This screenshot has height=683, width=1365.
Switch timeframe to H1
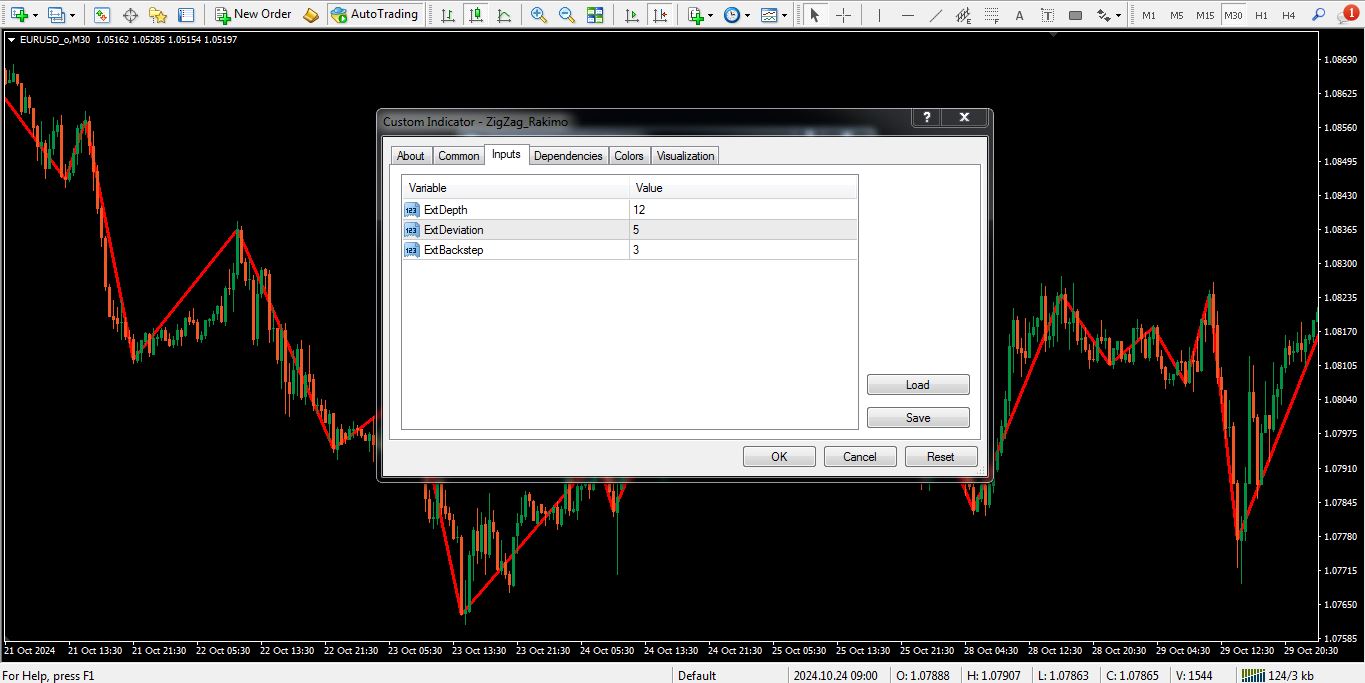point(1261,15)
